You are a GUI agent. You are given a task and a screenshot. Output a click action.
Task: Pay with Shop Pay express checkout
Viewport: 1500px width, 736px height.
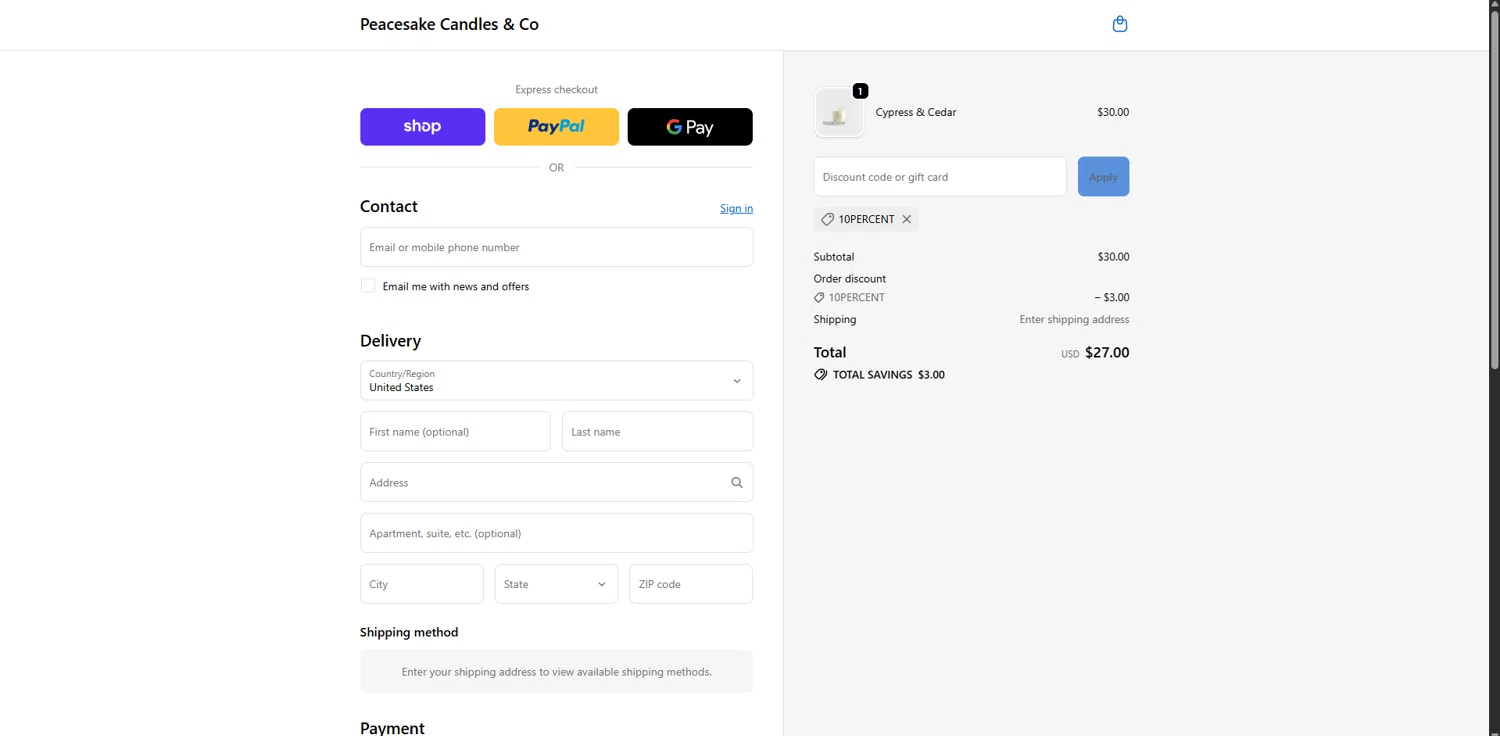pyautogui.click(x=423, y=127)
